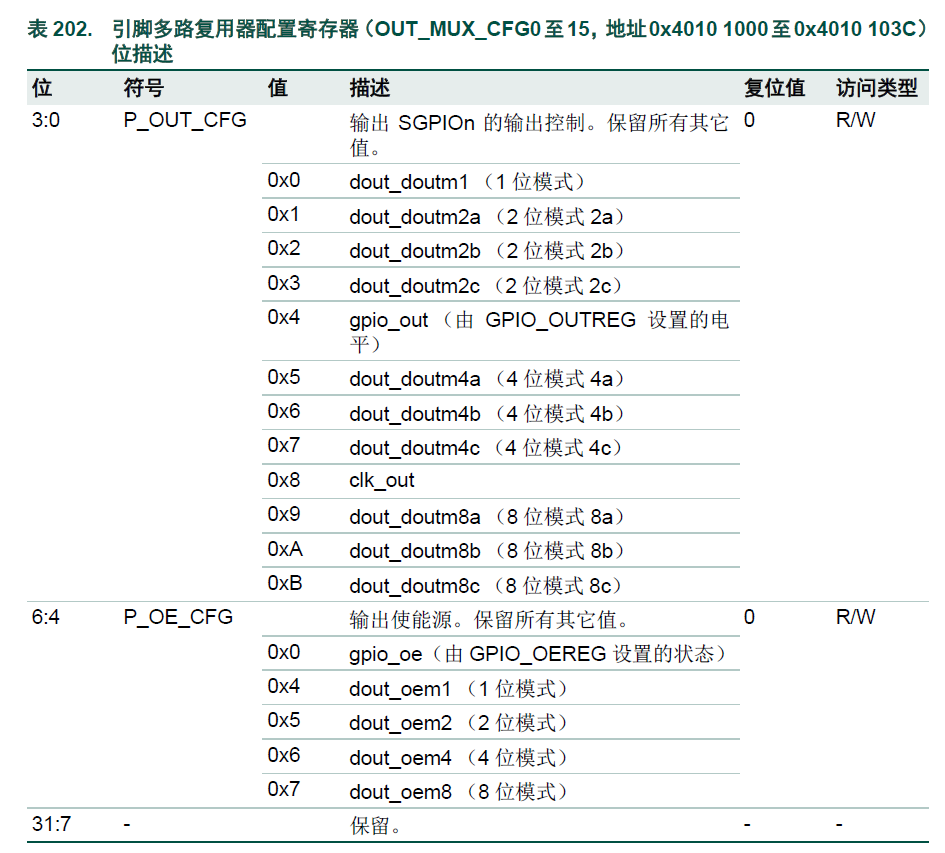945x853 pixels.
Task: Click reset value 0 for P_OUT_CFG
Action: point(749,120)
